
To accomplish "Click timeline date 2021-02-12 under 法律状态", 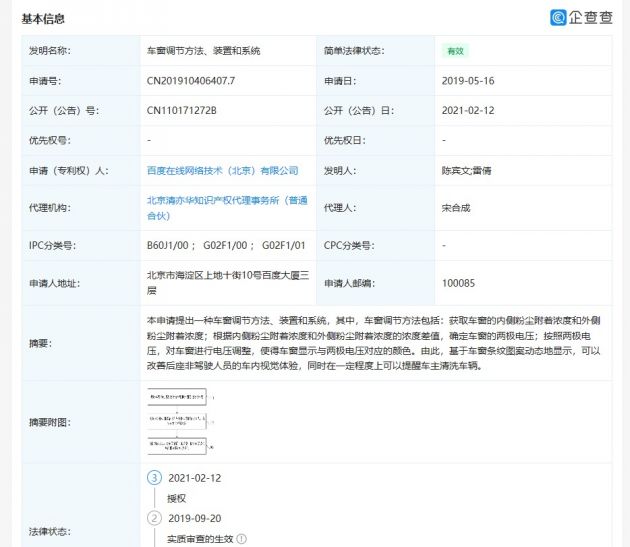I will coord(195,478).
